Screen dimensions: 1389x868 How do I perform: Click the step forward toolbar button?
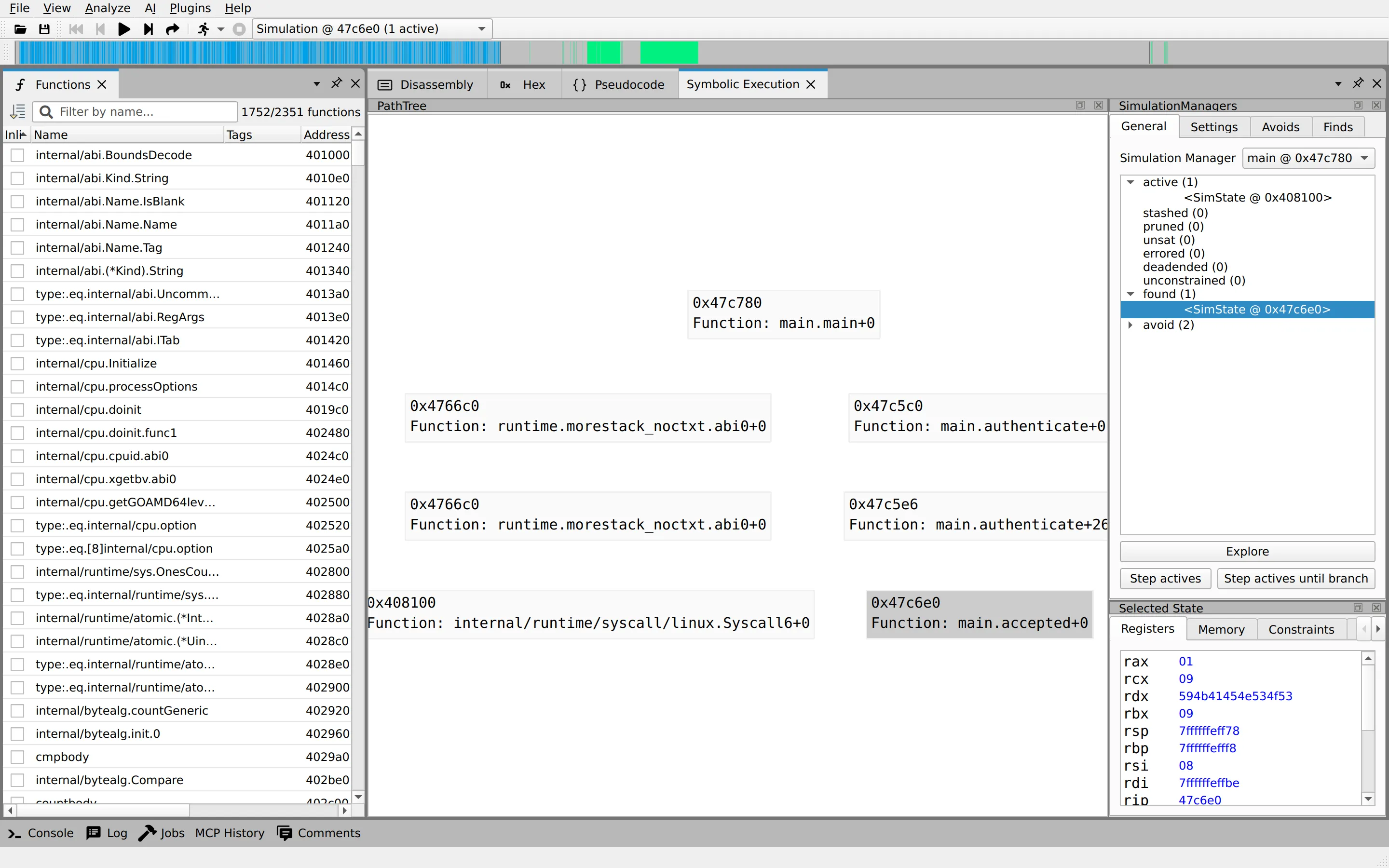click(148, 29)
